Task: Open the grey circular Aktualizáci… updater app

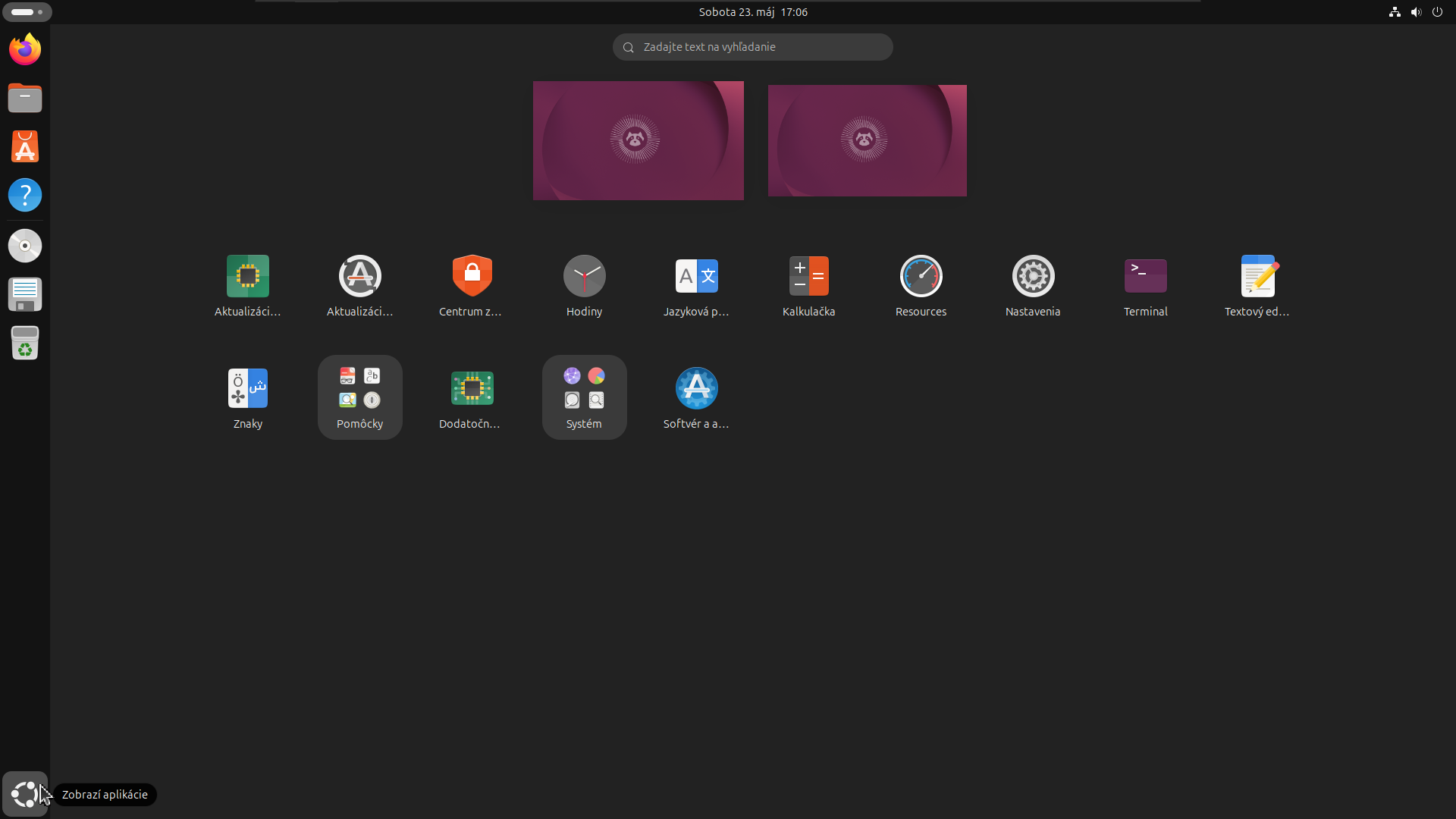Action: pyautogui.click(x=360, y=285)
